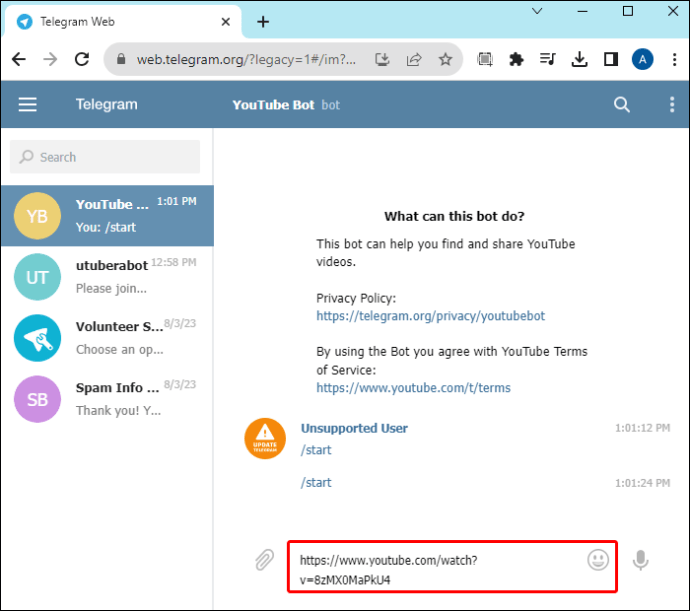Click the Chrome downloads icon

click(579, 60)
